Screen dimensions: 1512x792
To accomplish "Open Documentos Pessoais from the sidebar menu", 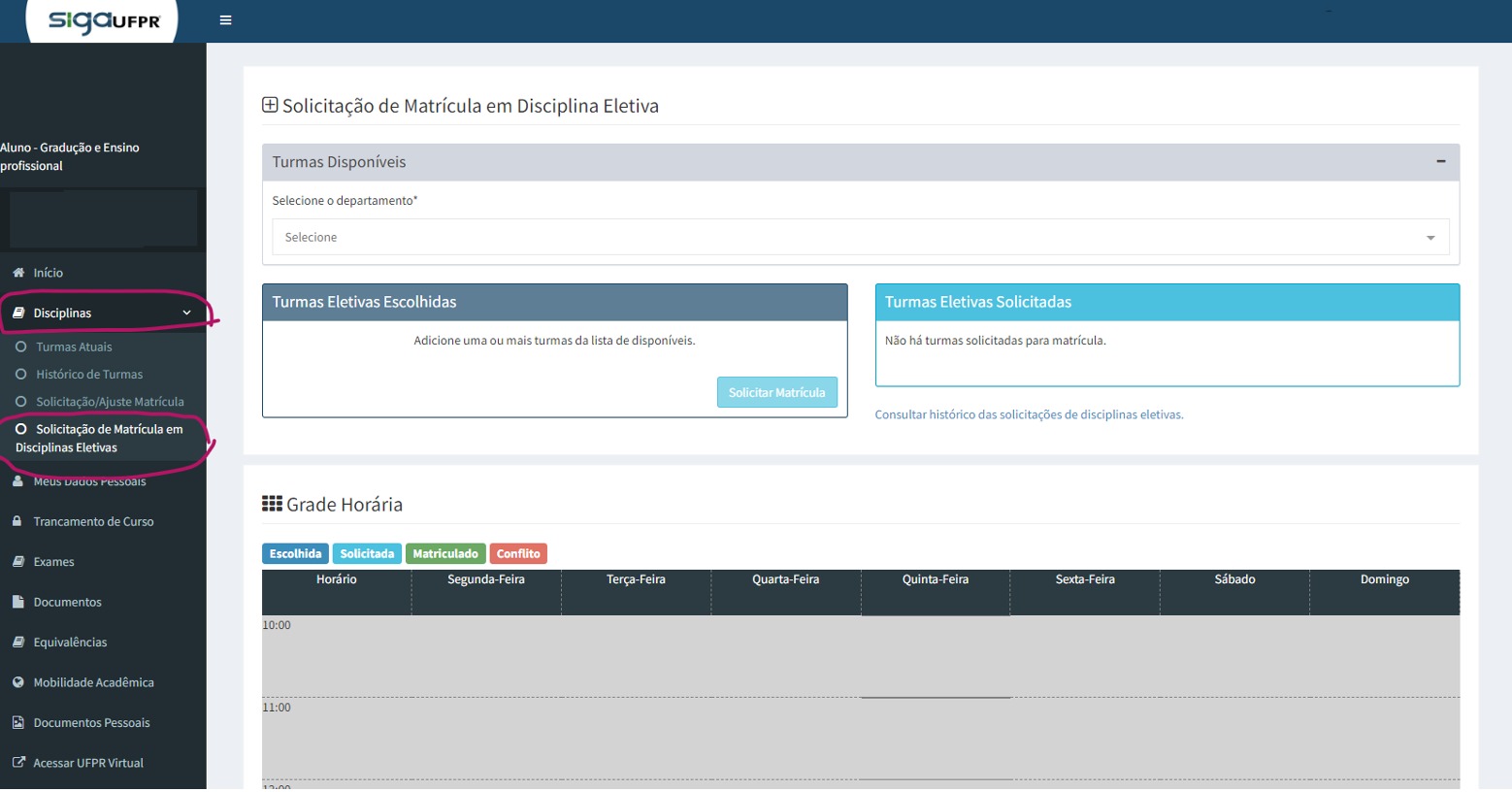I will click(91, 723).
